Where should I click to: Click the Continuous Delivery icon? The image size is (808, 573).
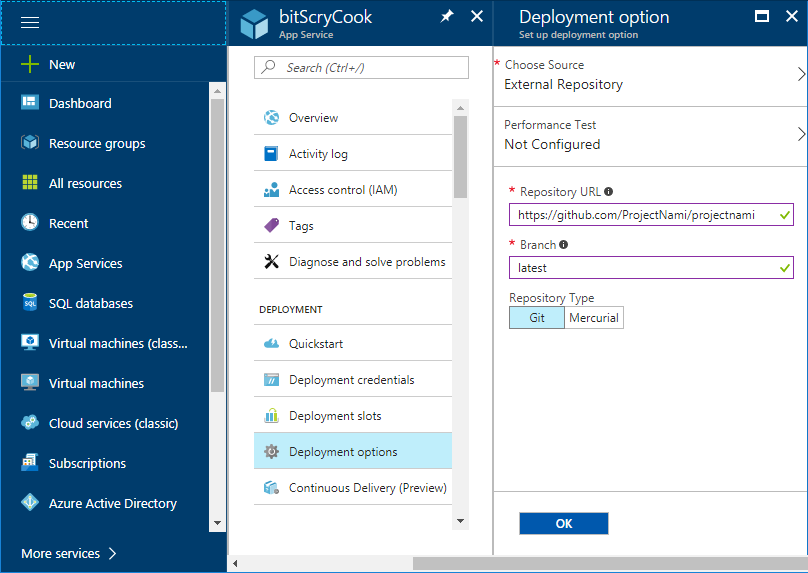pyautogui.click(x=272, y=487)
